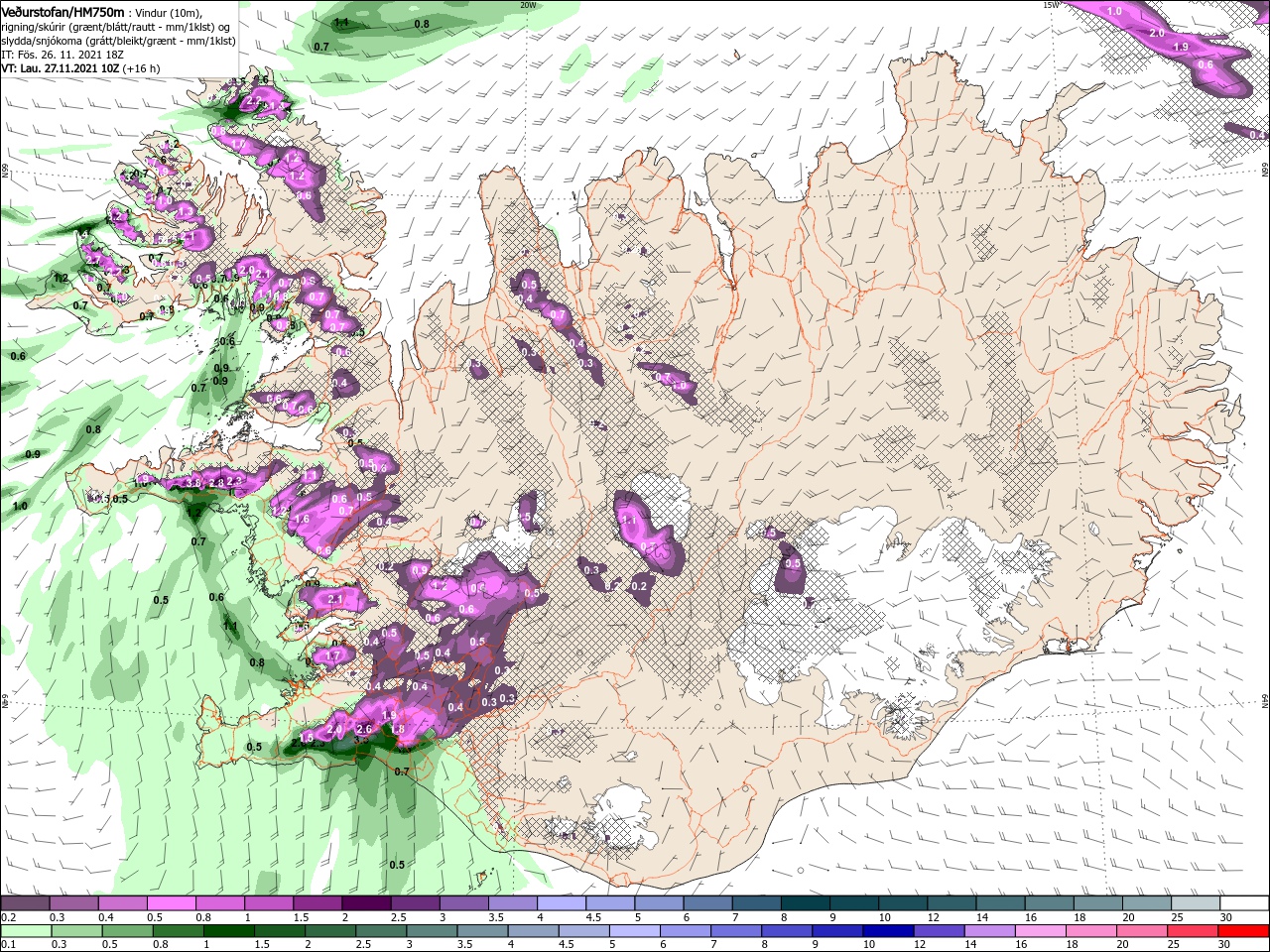The image size is (1270, 952).
Task: Click the 4 swatch in the upper snow legend row
Action: pyautogui.click(x=561, y=904)
